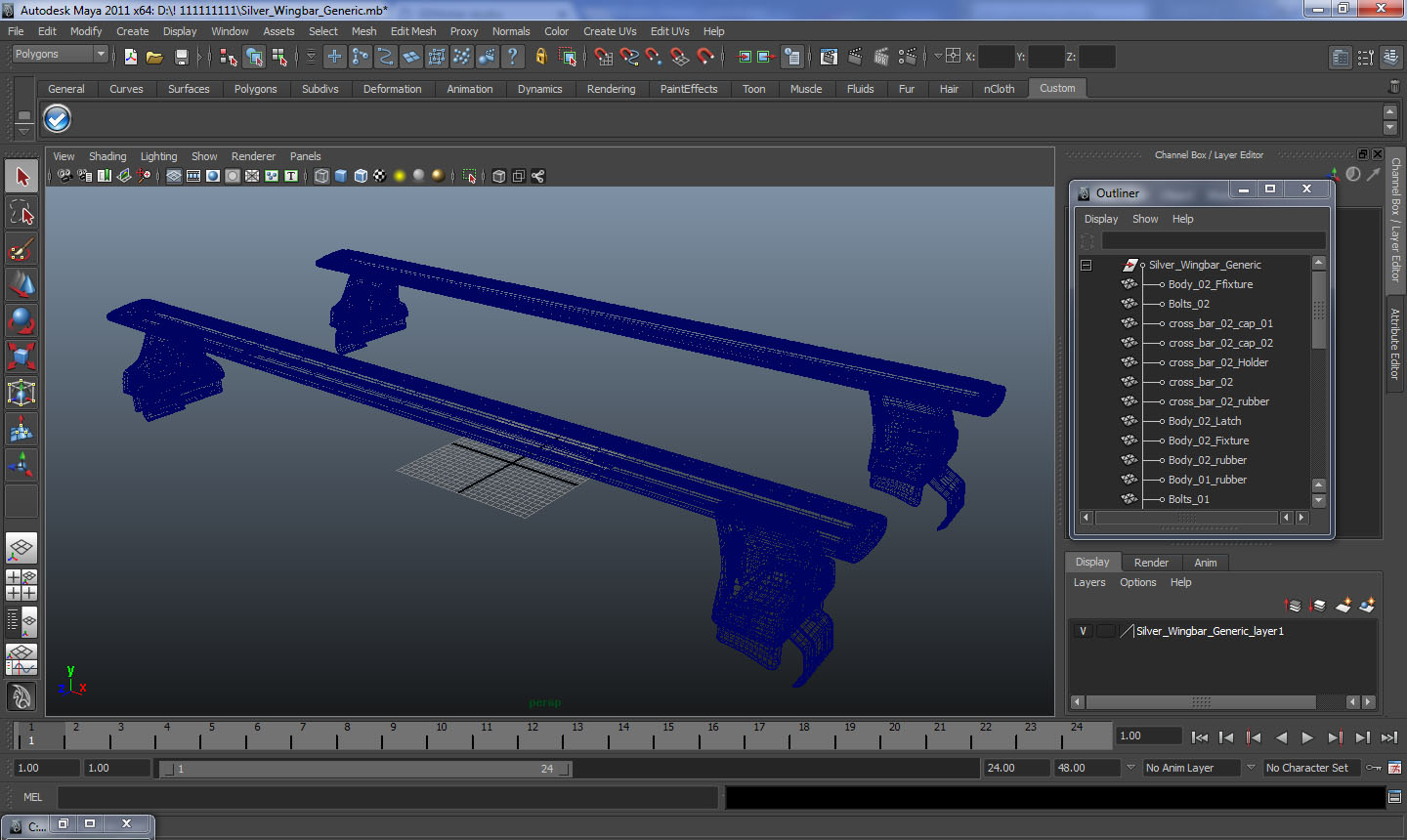This screenshot has height=840, width=1407.
Task: Select cross_bar_02_rubber in the Outliner
Action: point(1218,401)
